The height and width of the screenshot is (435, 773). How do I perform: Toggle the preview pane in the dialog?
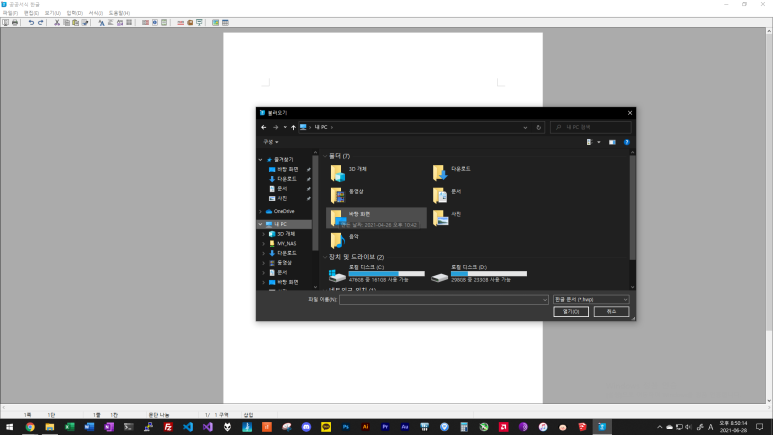pos(612,142)
